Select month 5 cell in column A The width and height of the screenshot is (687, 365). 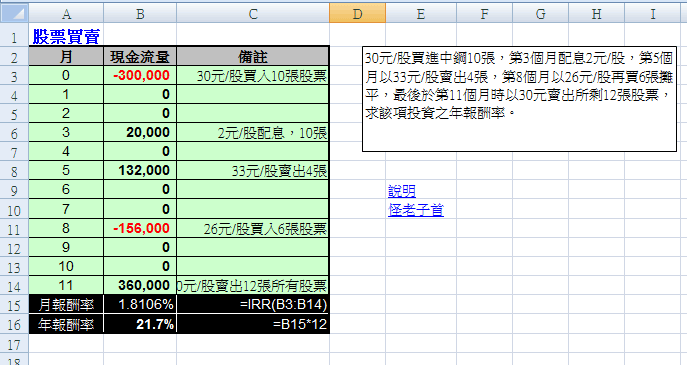click(66, 170)
